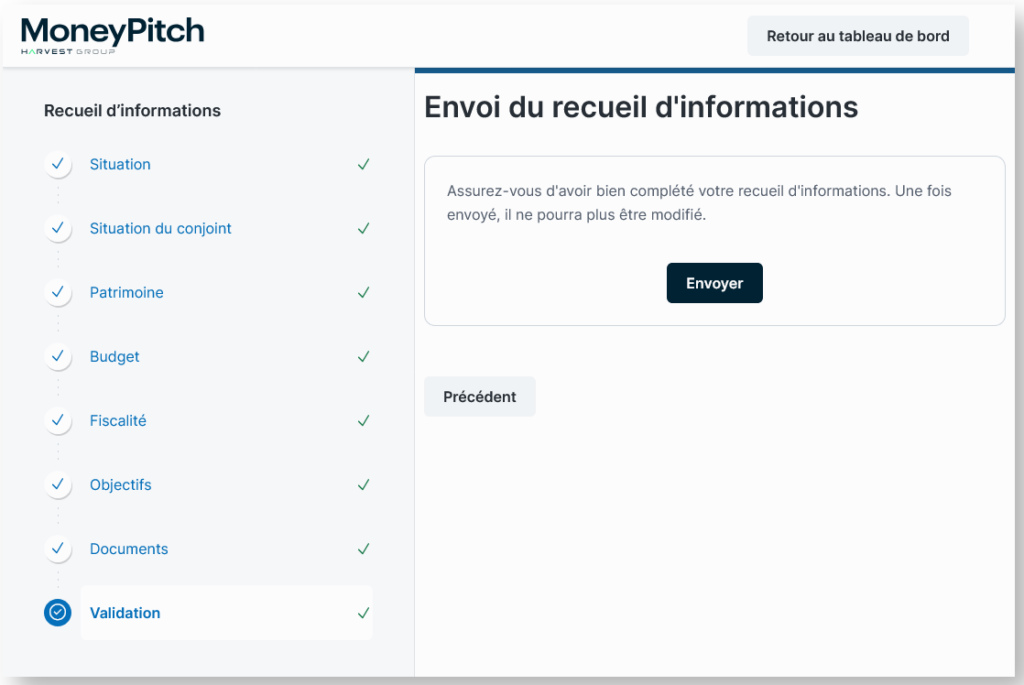Click the Objectifs step circle icon

pyautogui.click(x=58, y=485)
